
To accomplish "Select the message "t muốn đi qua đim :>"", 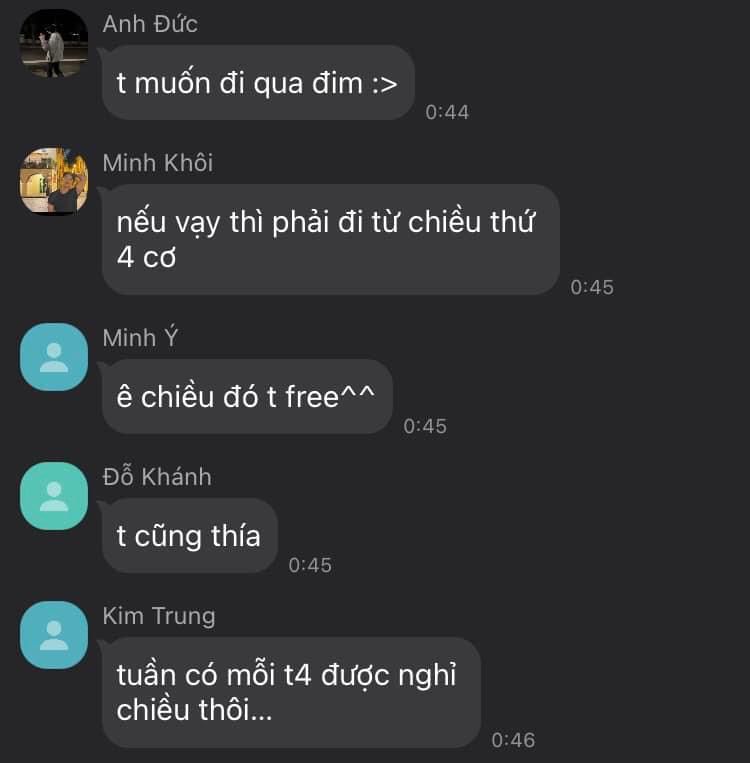I will click(257, 83).
